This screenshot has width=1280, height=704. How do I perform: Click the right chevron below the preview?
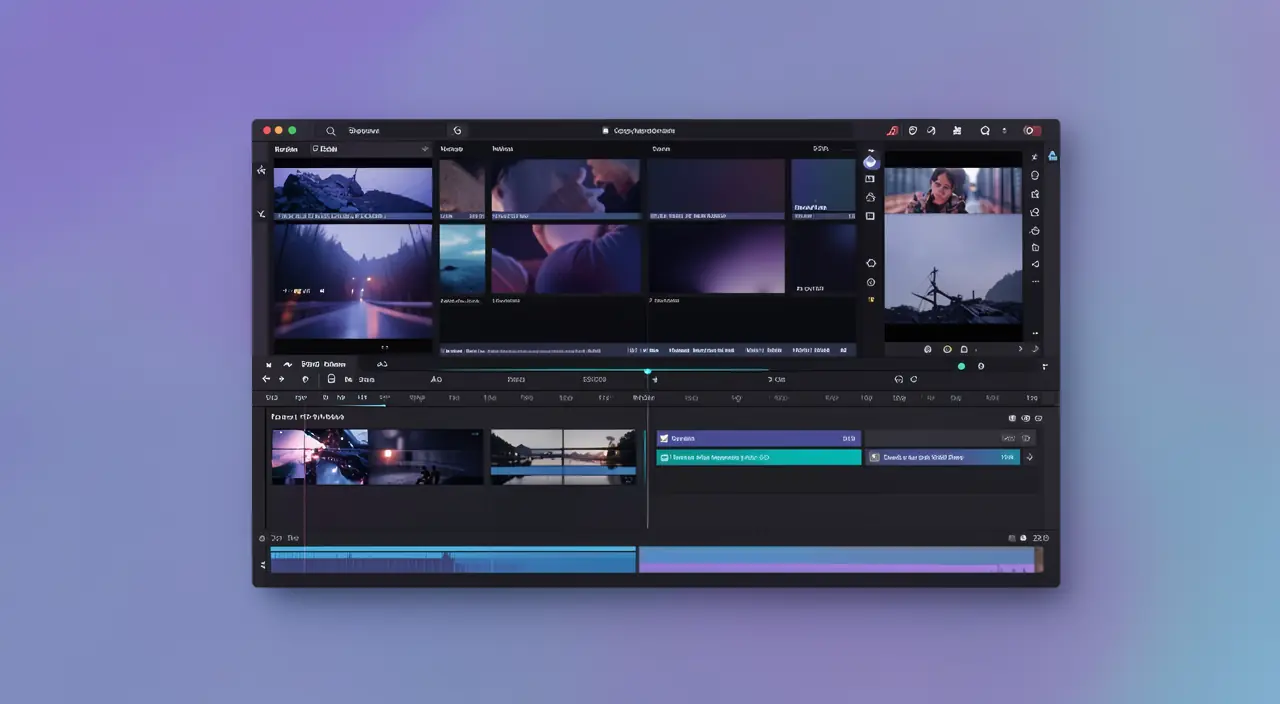[x=1020, y=349]
